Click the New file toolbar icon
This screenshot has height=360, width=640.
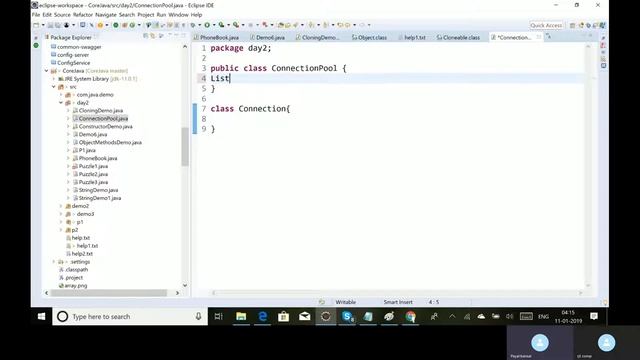tap(36, 25)
